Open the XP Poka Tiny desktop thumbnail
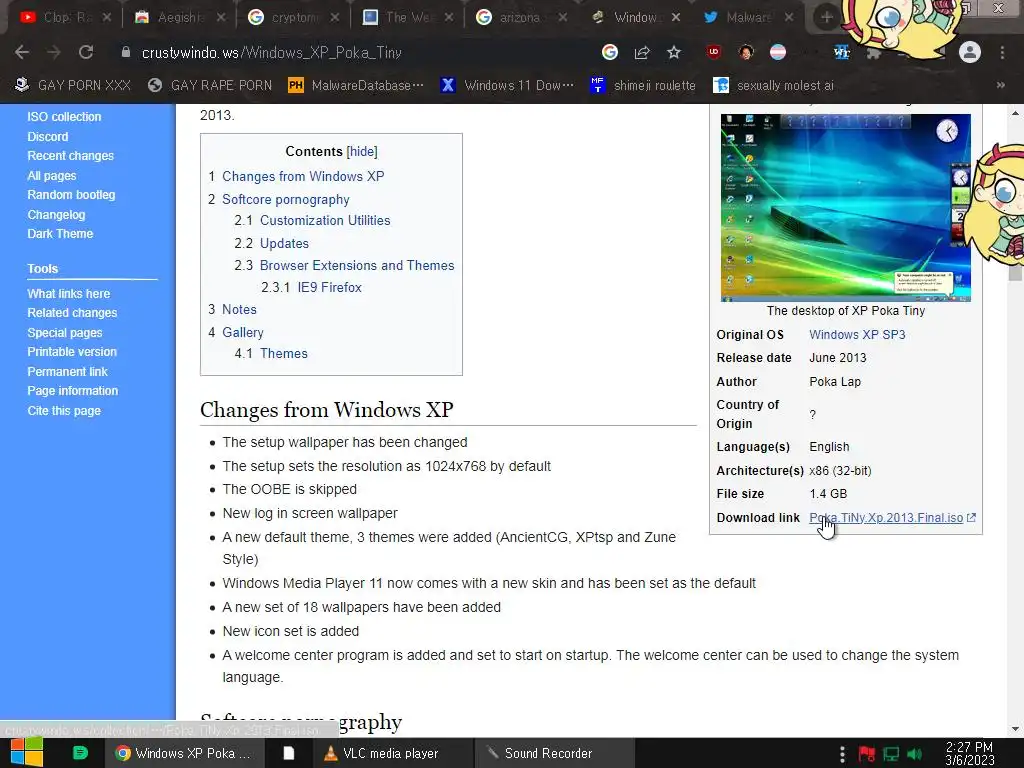Viewport: 1024px width, 768px height. click(x=846, y=208)
